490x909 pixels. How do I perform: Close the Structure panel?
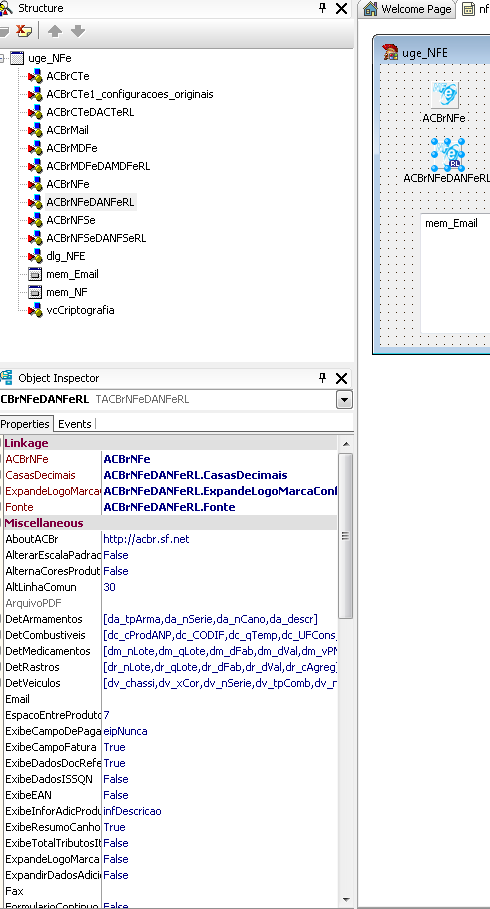pos(342,8)
